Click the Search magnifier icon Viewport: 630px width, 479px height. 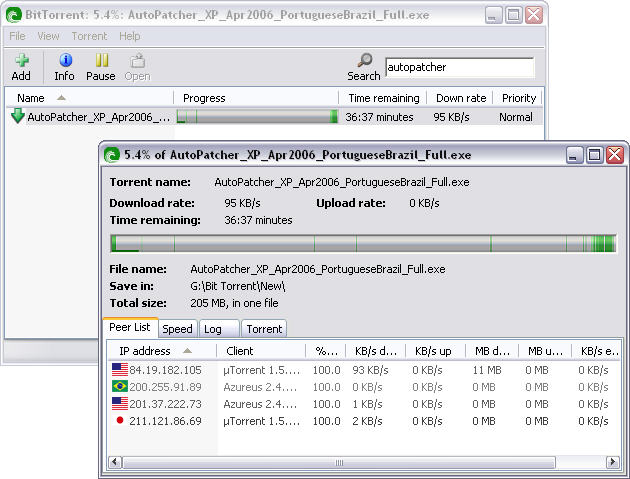365,60
